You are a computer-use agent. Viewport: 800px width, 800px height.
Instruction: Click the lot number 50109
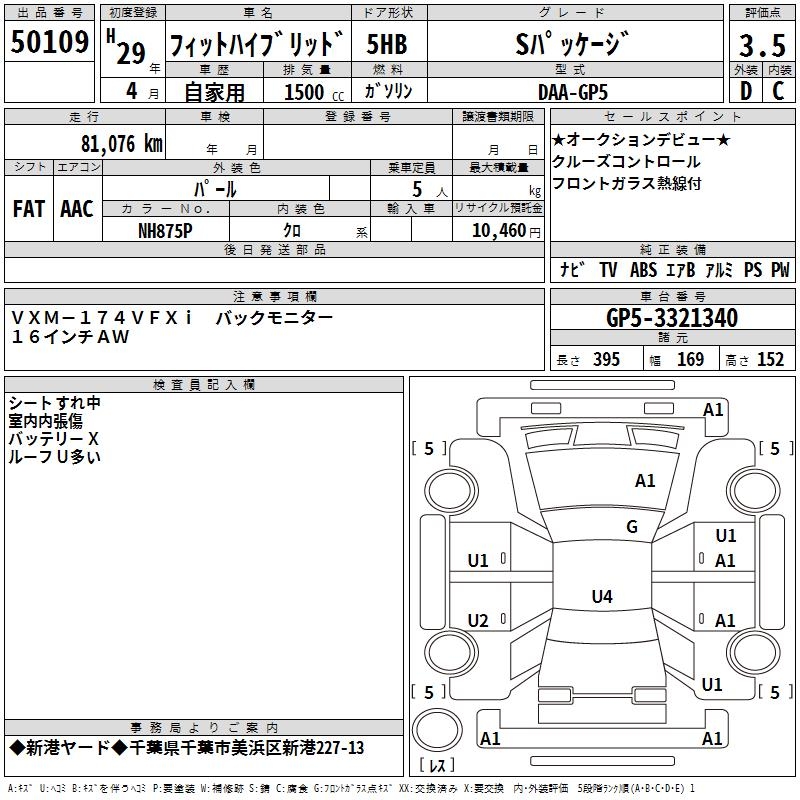point(49,42)
